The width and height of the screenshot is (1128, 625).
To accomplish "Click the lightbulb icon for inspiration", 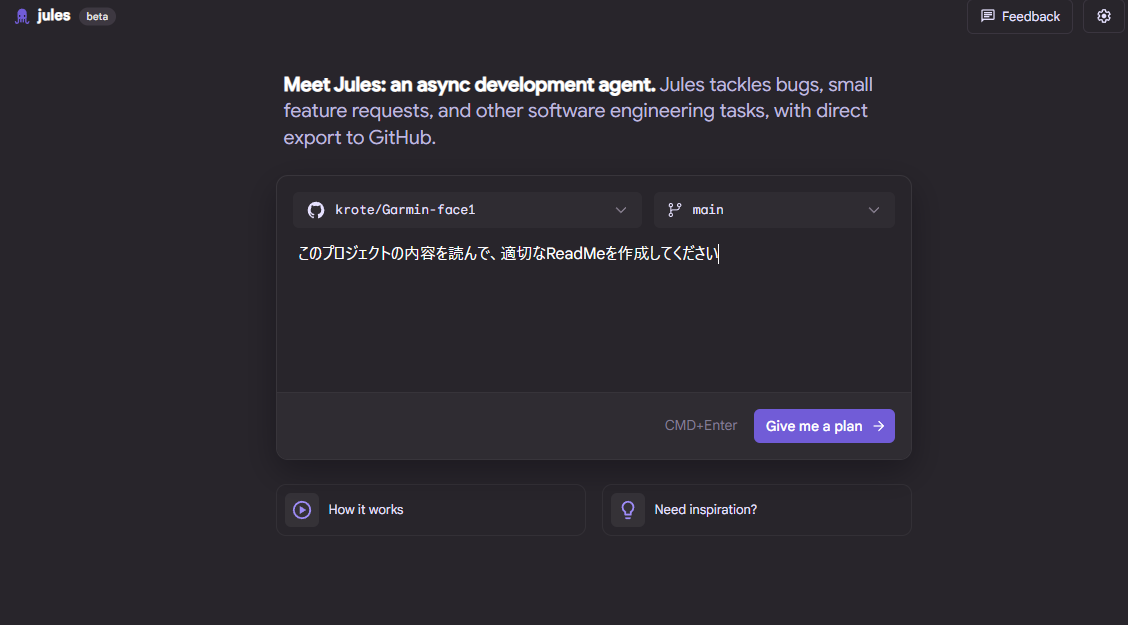I will [x=628, y=510].
